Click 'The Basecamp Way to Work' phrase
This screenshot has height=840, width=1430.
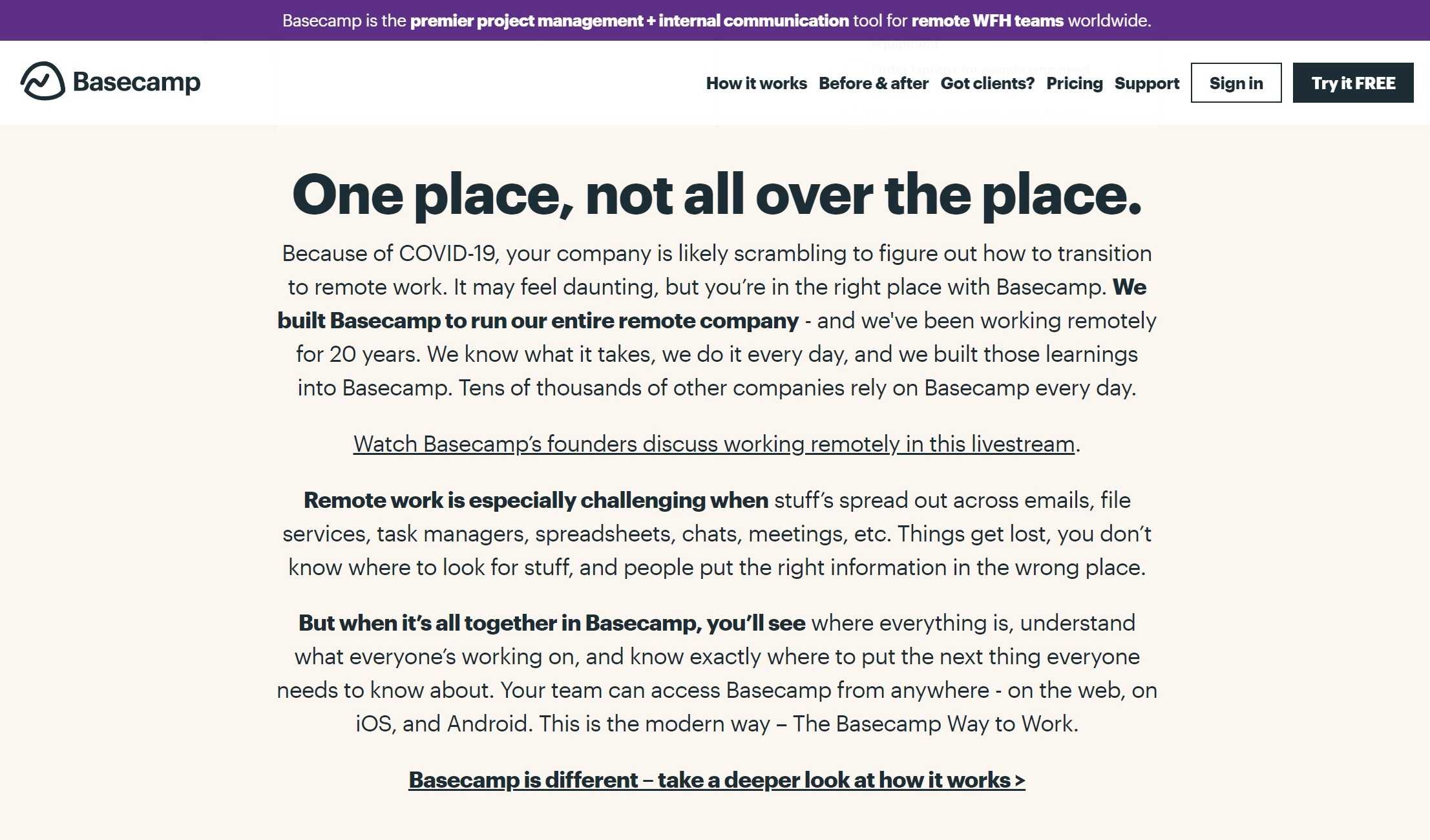934,724
